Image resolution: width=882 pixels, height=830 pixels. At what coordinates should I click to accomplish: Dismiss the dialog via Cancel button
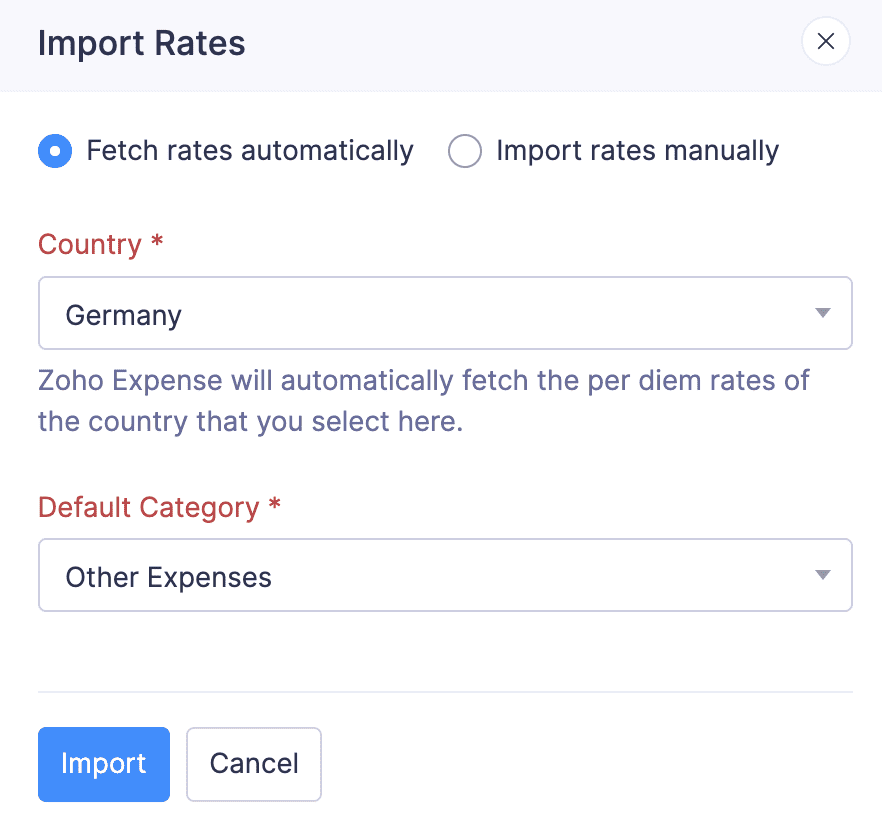[x=253, y=764]
